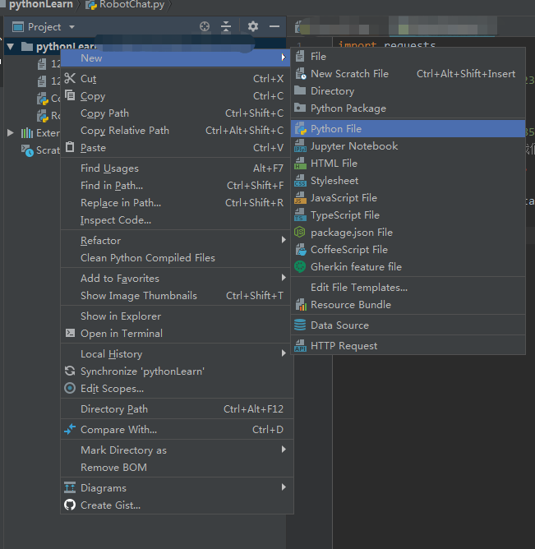Choose Clean Python Compiled Files
This screenshot has height=549, width=535.
pos(148,258)
